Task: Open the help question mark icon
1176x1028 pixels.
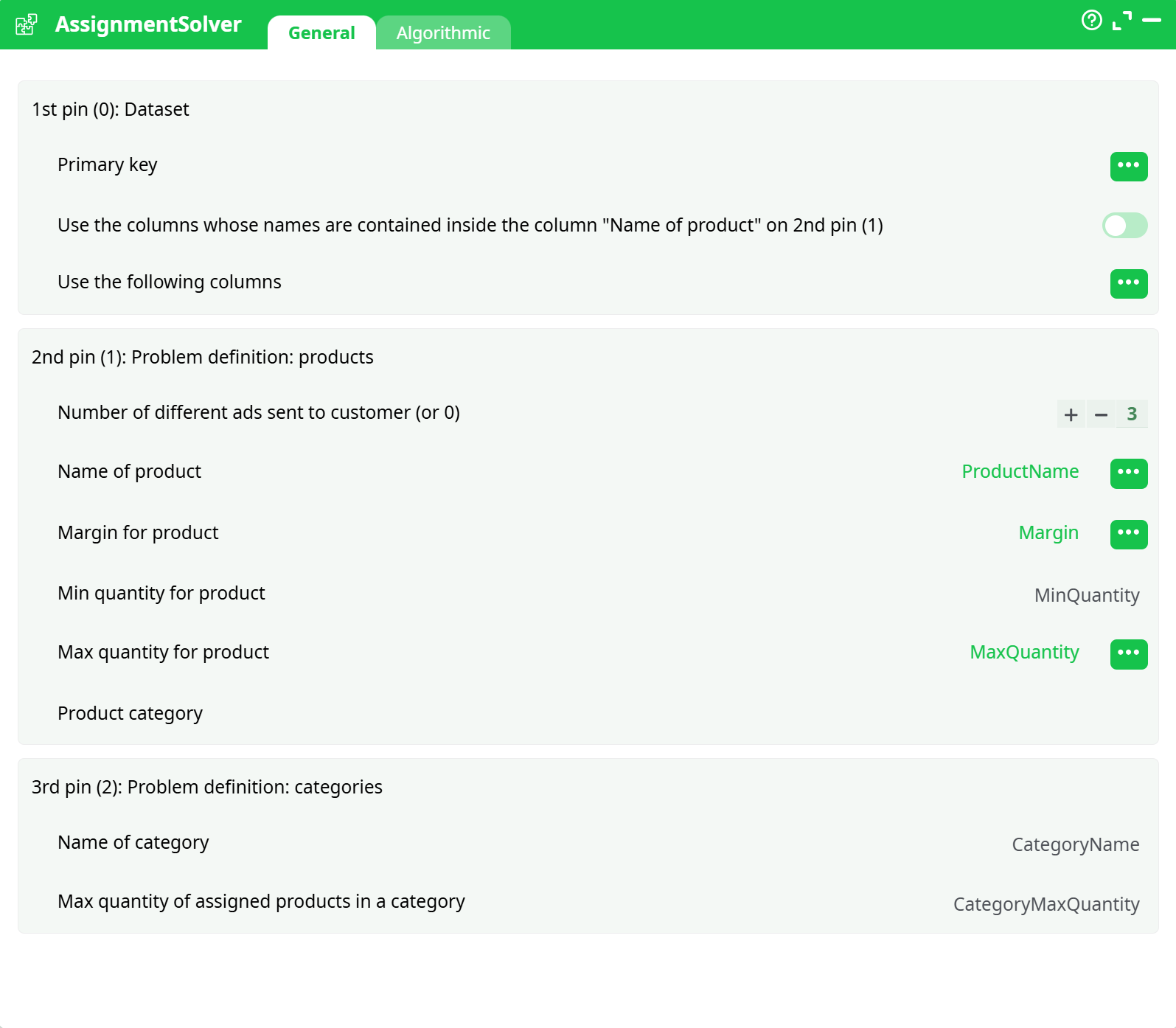Action: click(x=1091, y=21)
